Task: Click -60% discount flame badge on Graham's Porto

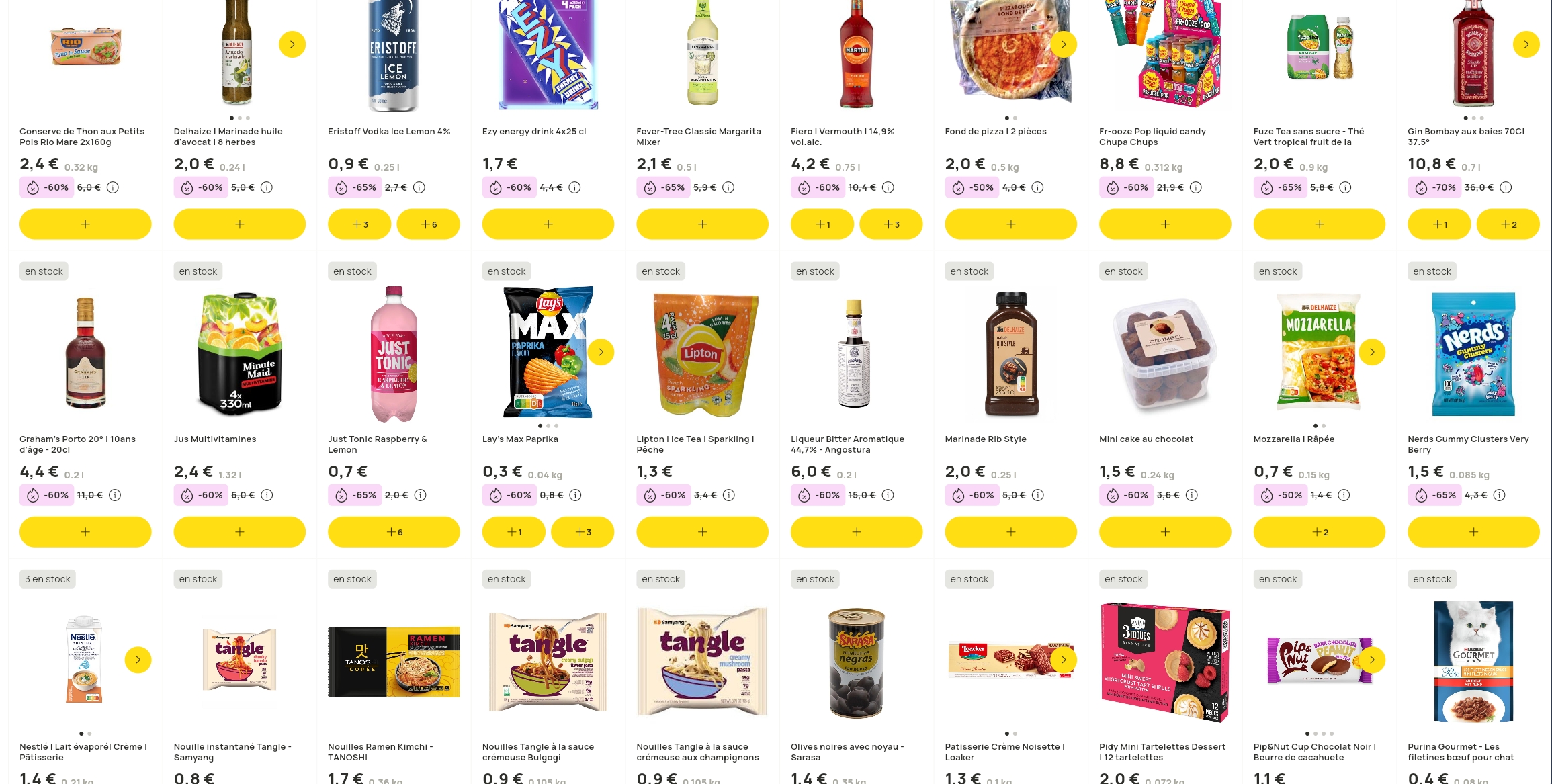Action: (47, 495)
